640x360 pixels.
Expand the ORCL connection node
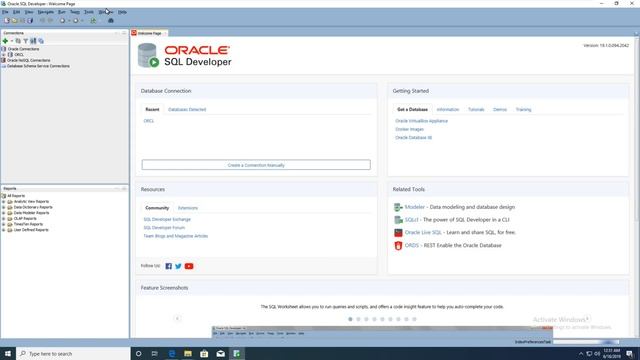pos(4,55)
